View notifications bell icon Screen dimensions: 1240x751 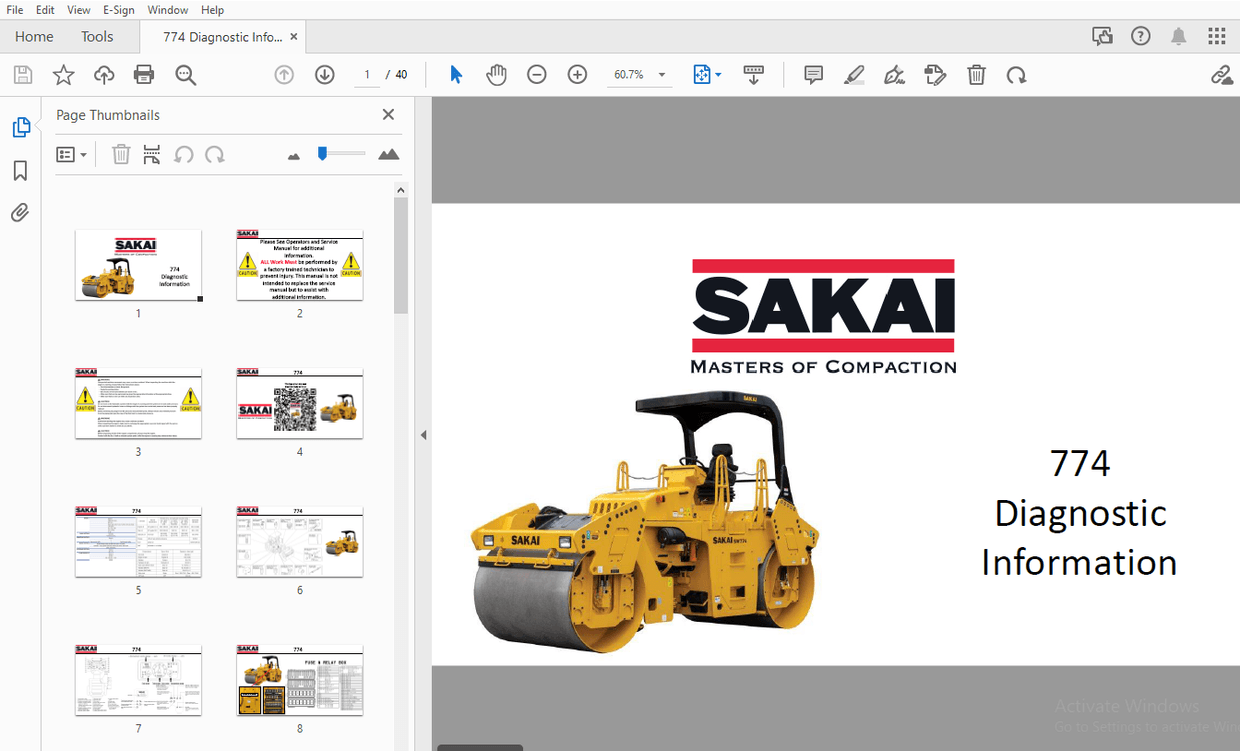(x=1179, y=37)
